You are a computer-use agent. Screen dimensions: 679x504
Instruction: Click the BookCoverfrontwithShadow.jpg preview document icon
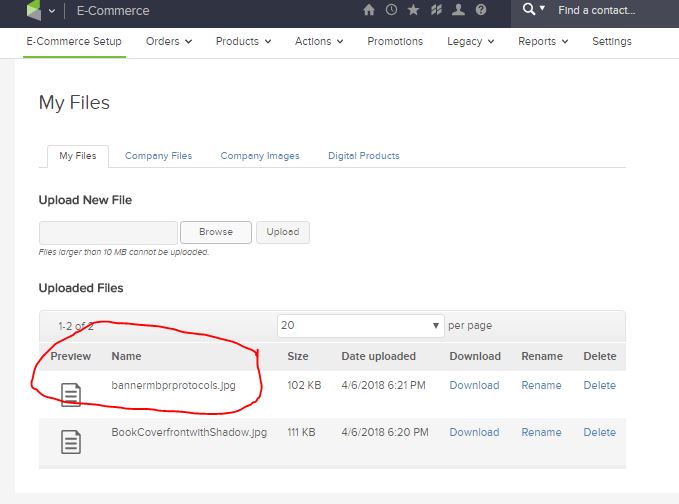[71, 442]
